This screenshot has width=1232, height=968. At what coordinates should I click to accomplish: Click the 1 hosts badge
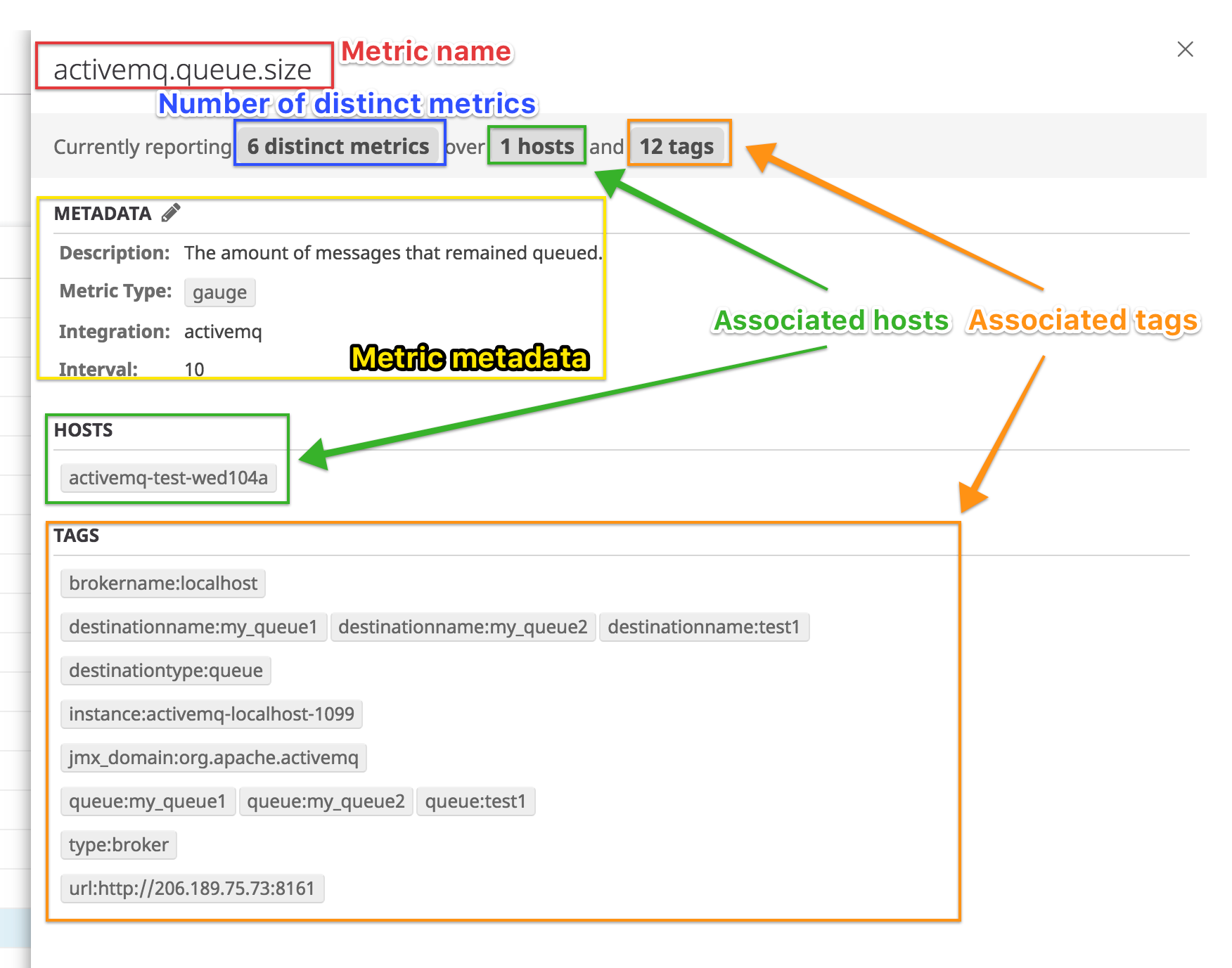[x=536, y=146]
